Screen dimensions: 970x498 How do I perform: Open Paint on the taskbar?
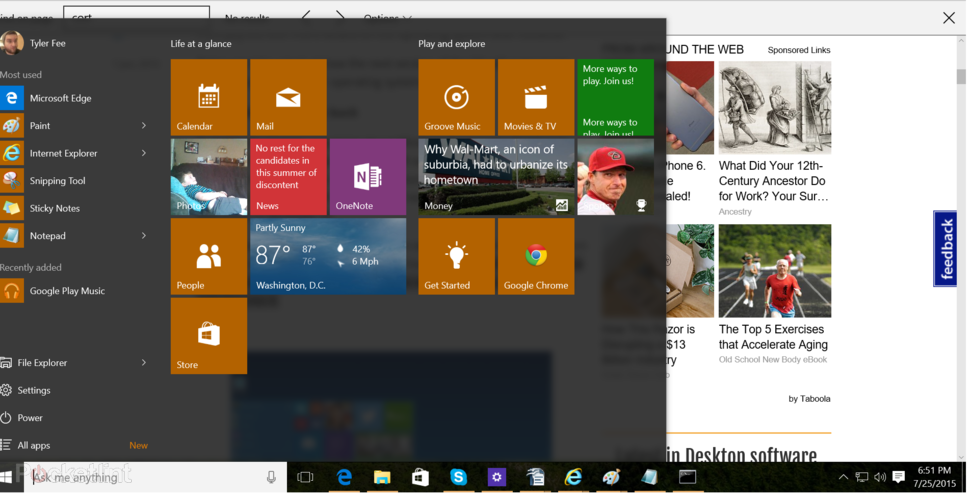[611, 477]
